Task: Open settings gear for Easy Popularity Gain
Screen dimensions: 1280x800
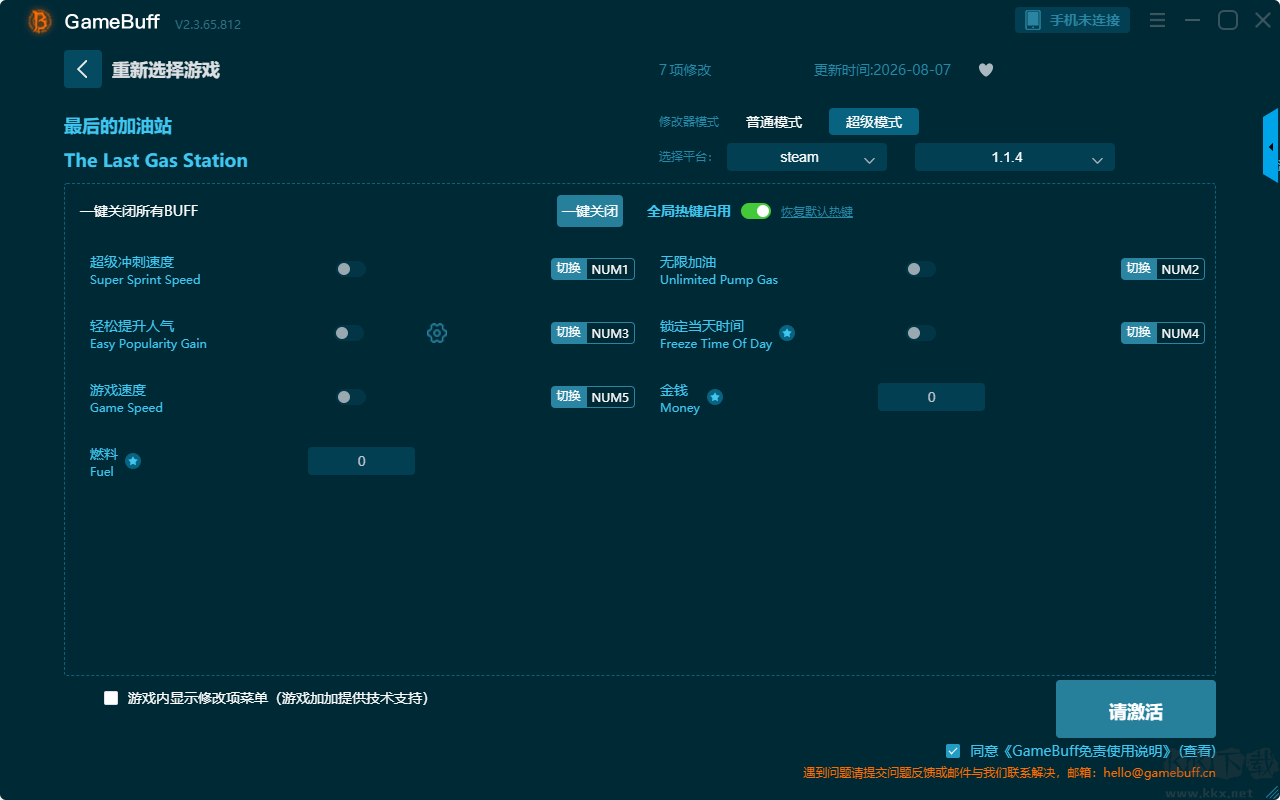Action: click(x=437, y=333)
